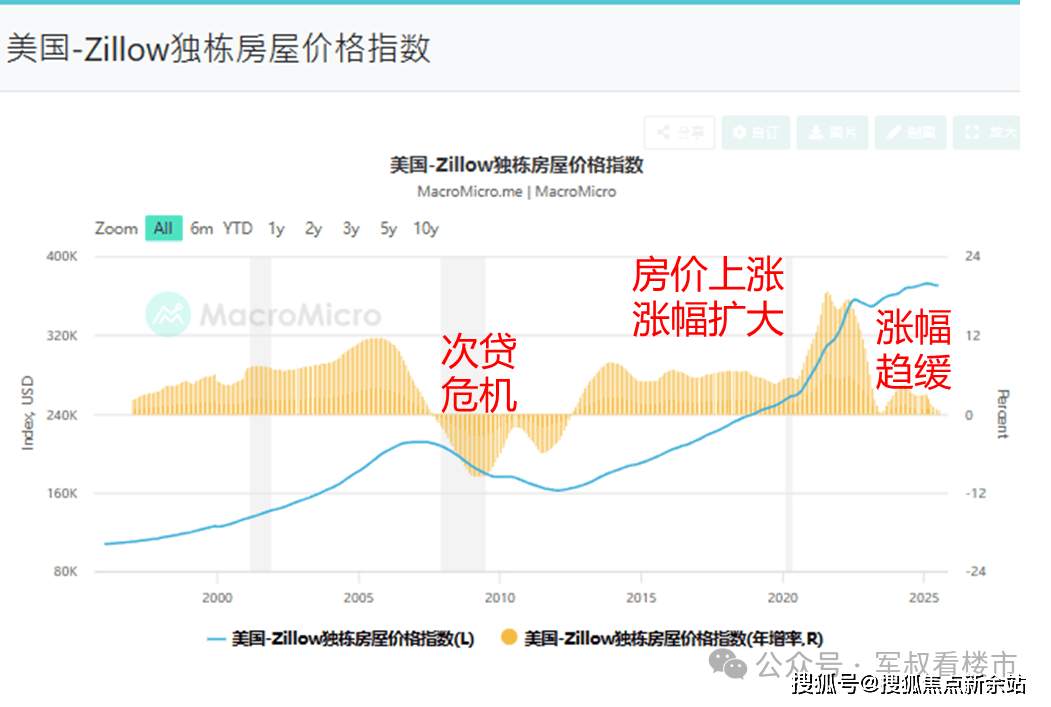Set zoom range to 6m

click(x=202, y=228)
